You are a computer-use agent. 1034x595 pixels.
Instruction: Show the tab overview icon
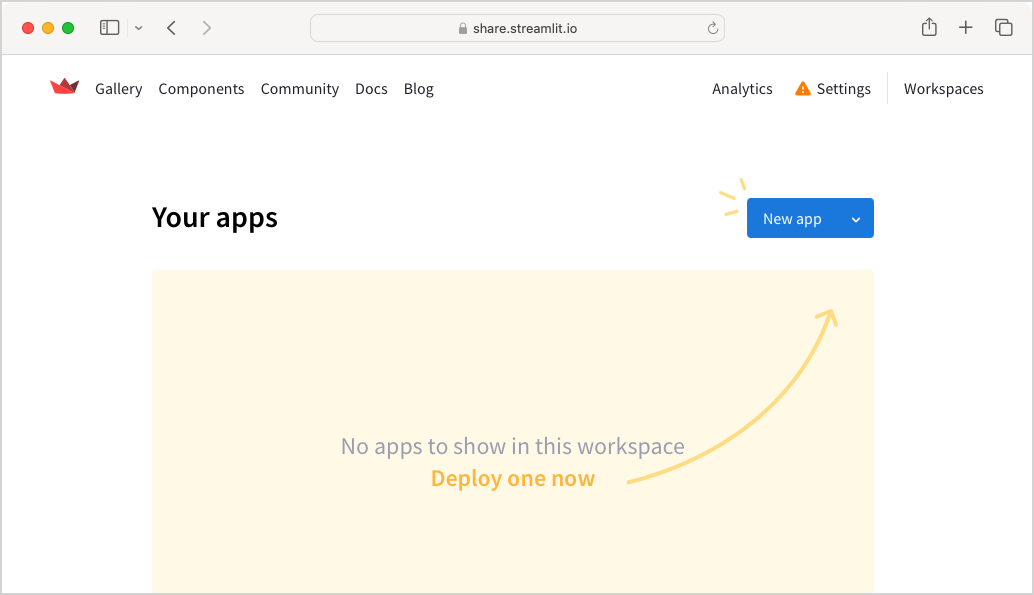pyautogui.click(x=1004, y=27)
